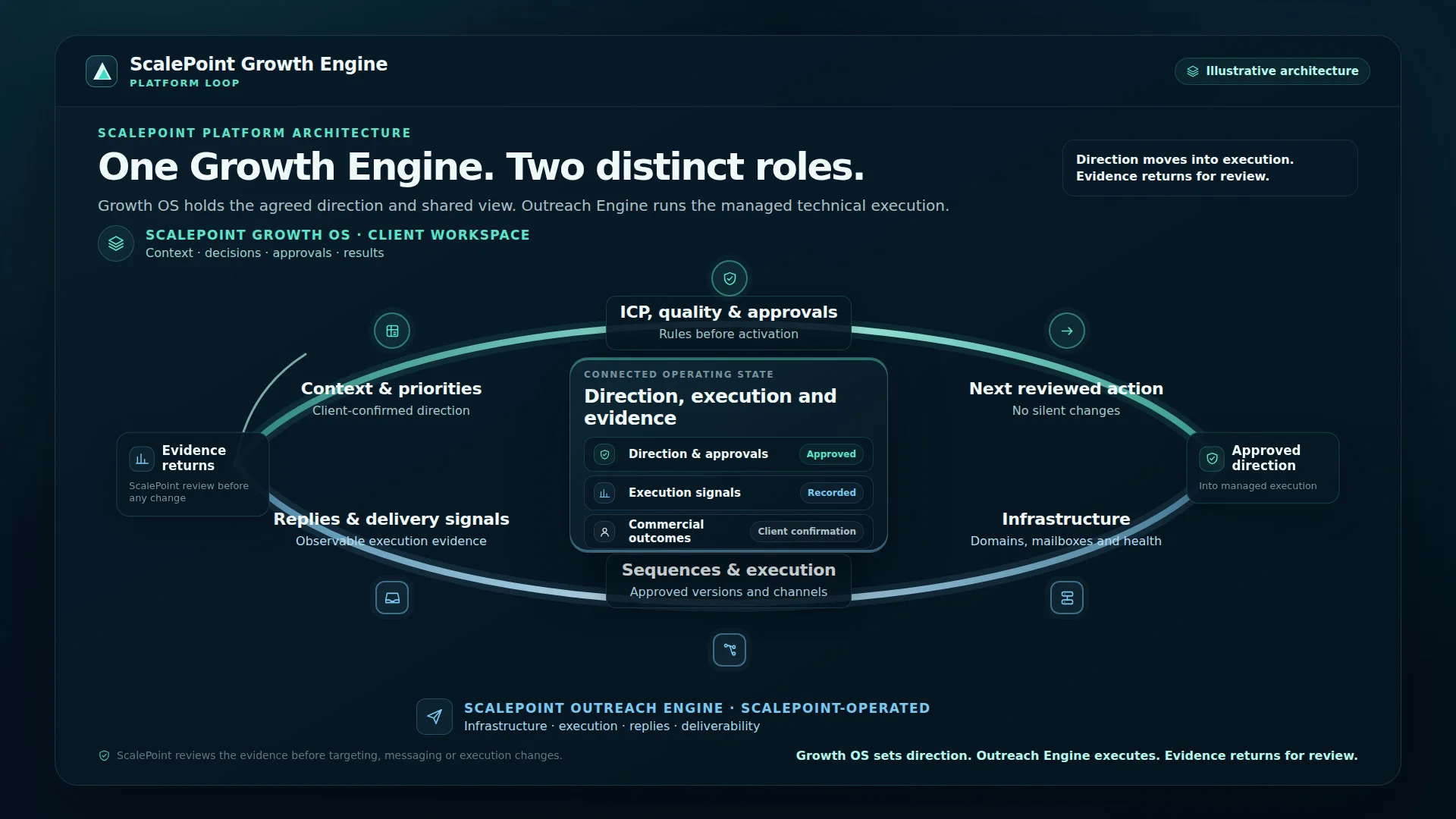This screenshot has height=819, width=1456.
Task: Click the layers icon beside Growth OS heading
Action: pos(116,243)
